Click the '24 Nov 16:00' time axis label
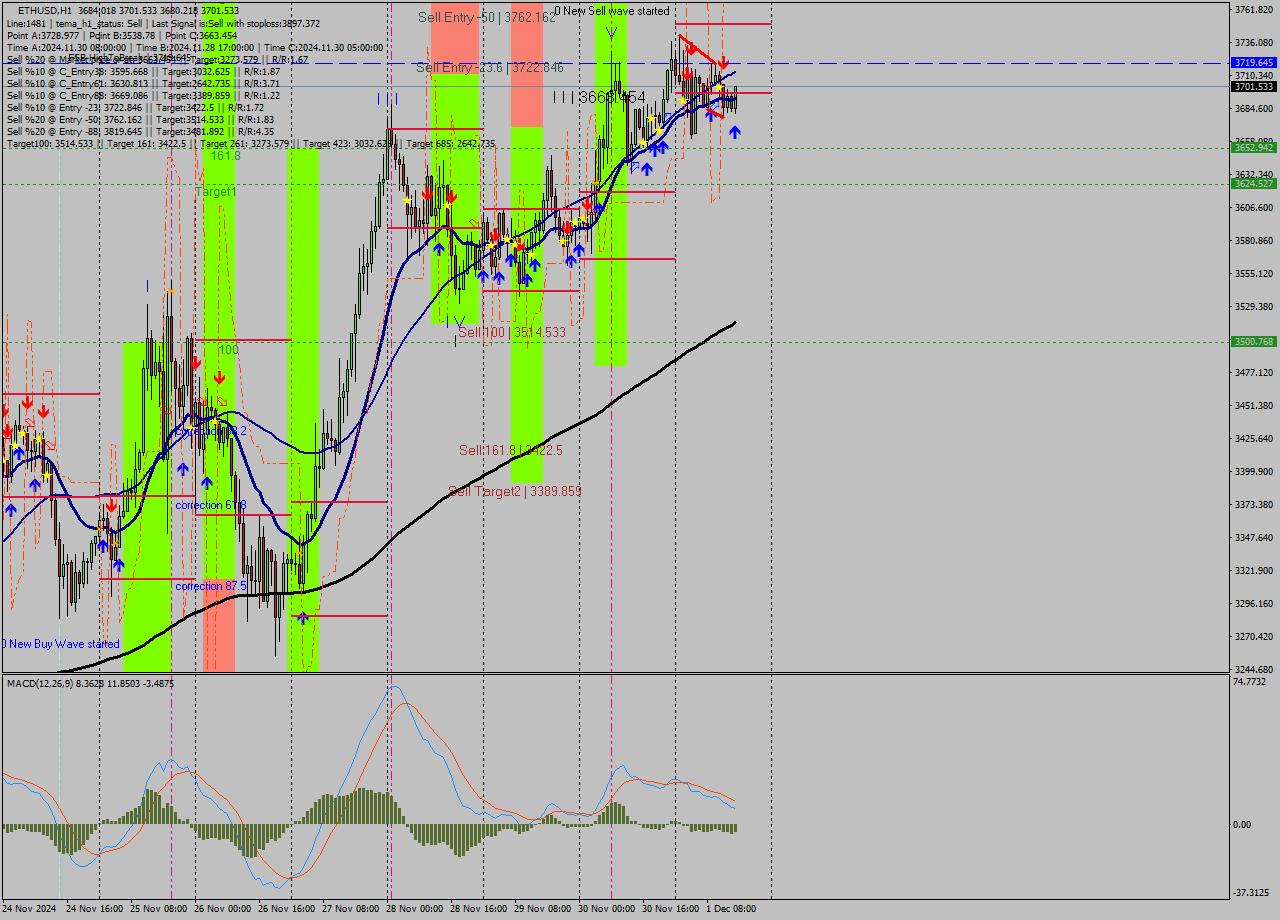The width and height of the screenshot is (1280, 920). click(95, 909)
